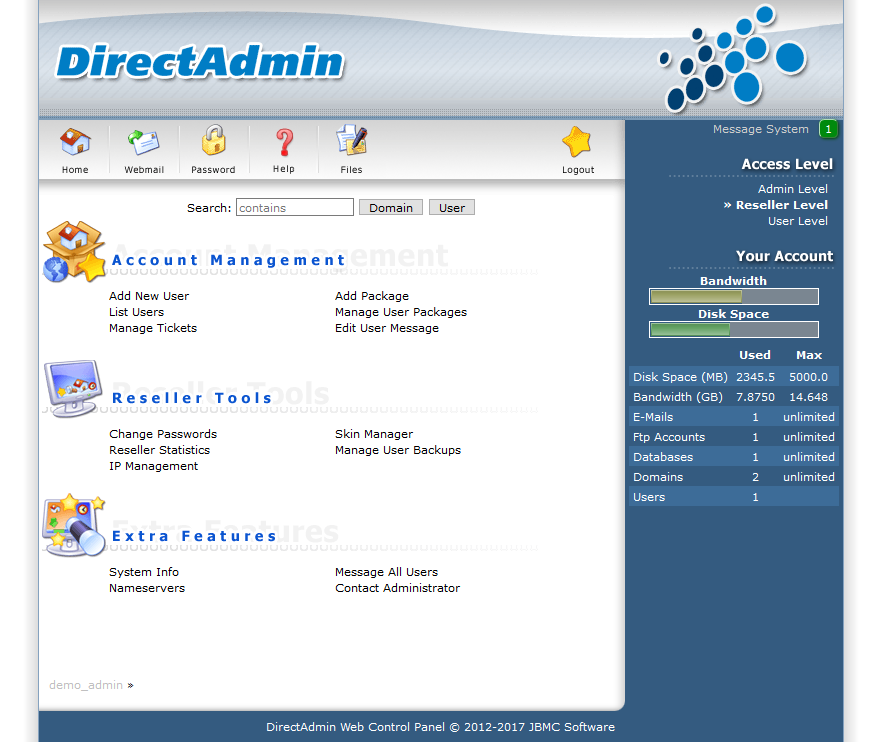Click the Domains row label
Viewport: 881px width, 742px height.
658,477
